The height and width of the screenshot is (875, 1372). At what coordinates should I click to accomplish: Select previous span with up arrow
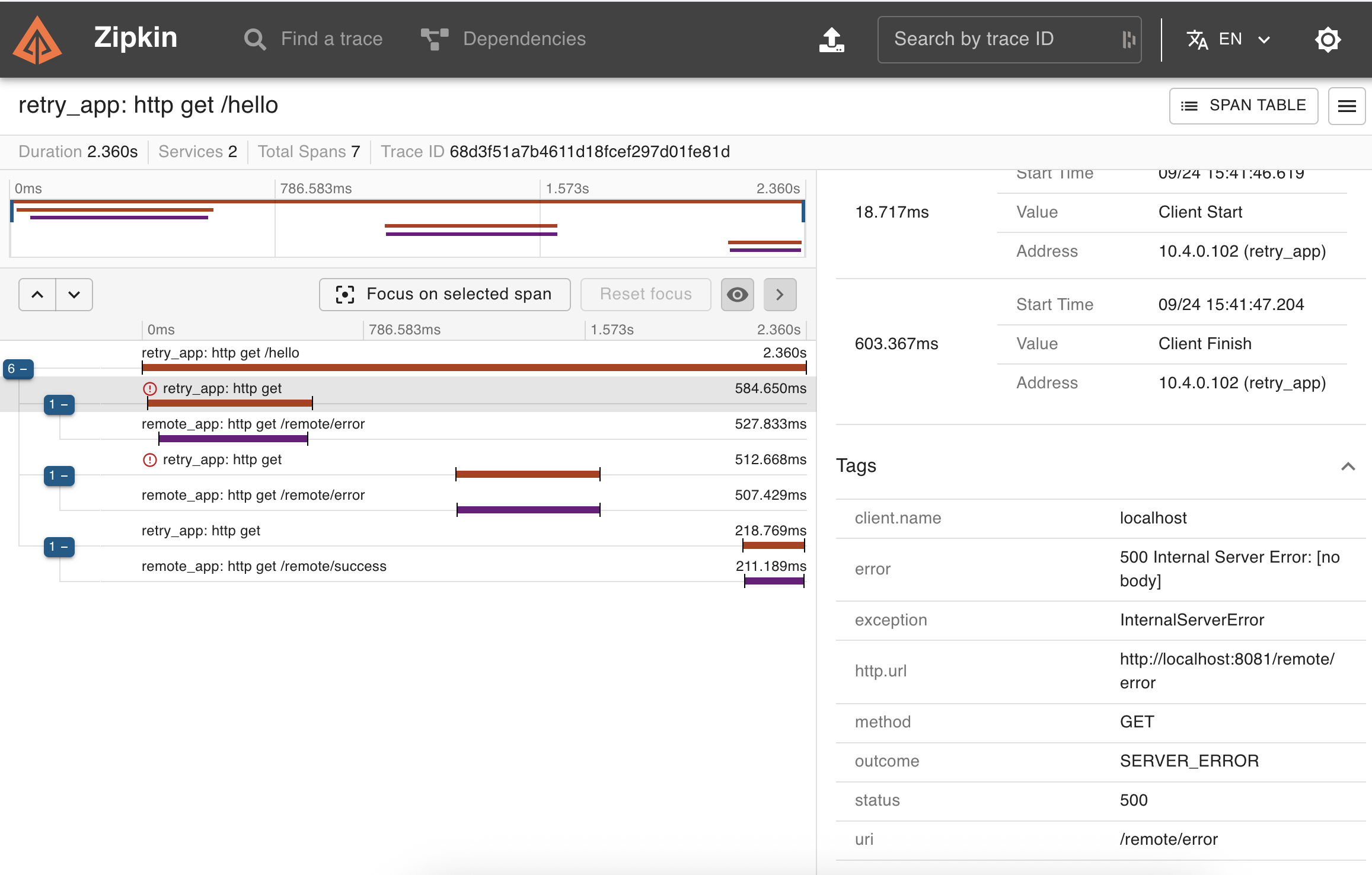(37, 295)
